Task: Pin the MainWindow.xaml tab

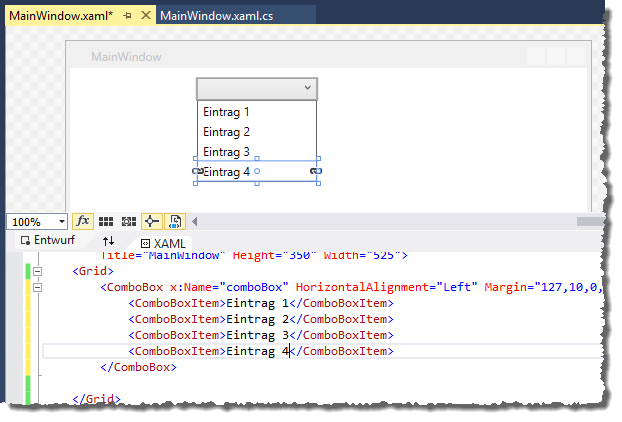Action: pyautogui.click(x=128, y=16)
